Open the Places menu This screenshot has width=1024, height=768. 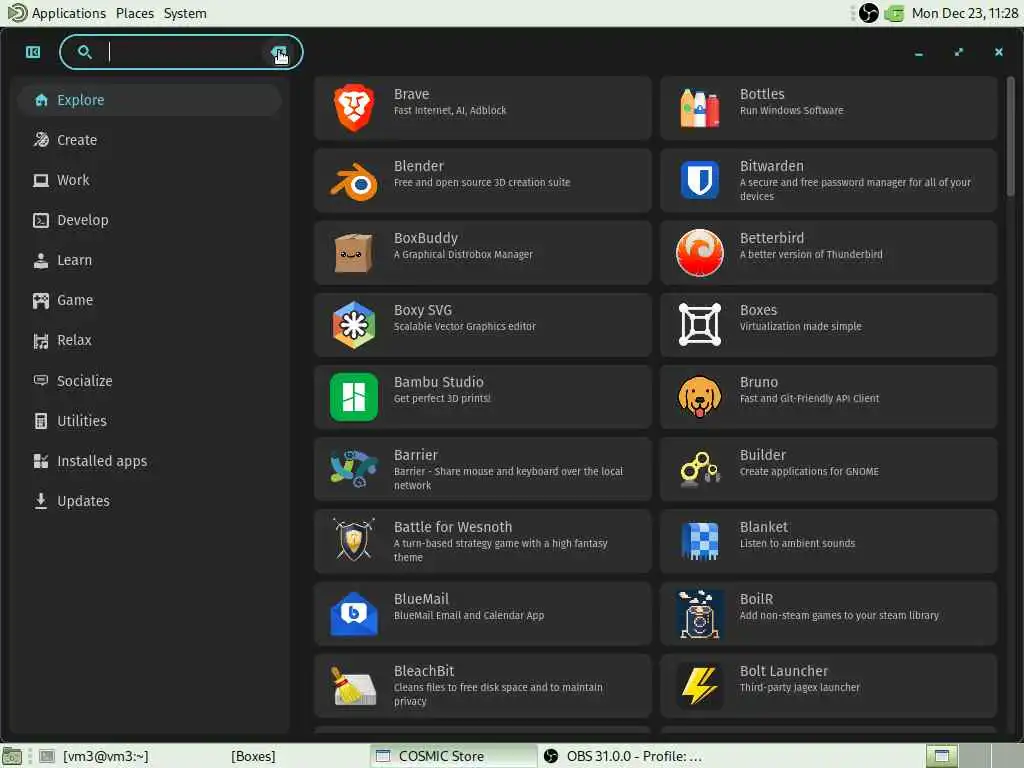tap(135, 13)
